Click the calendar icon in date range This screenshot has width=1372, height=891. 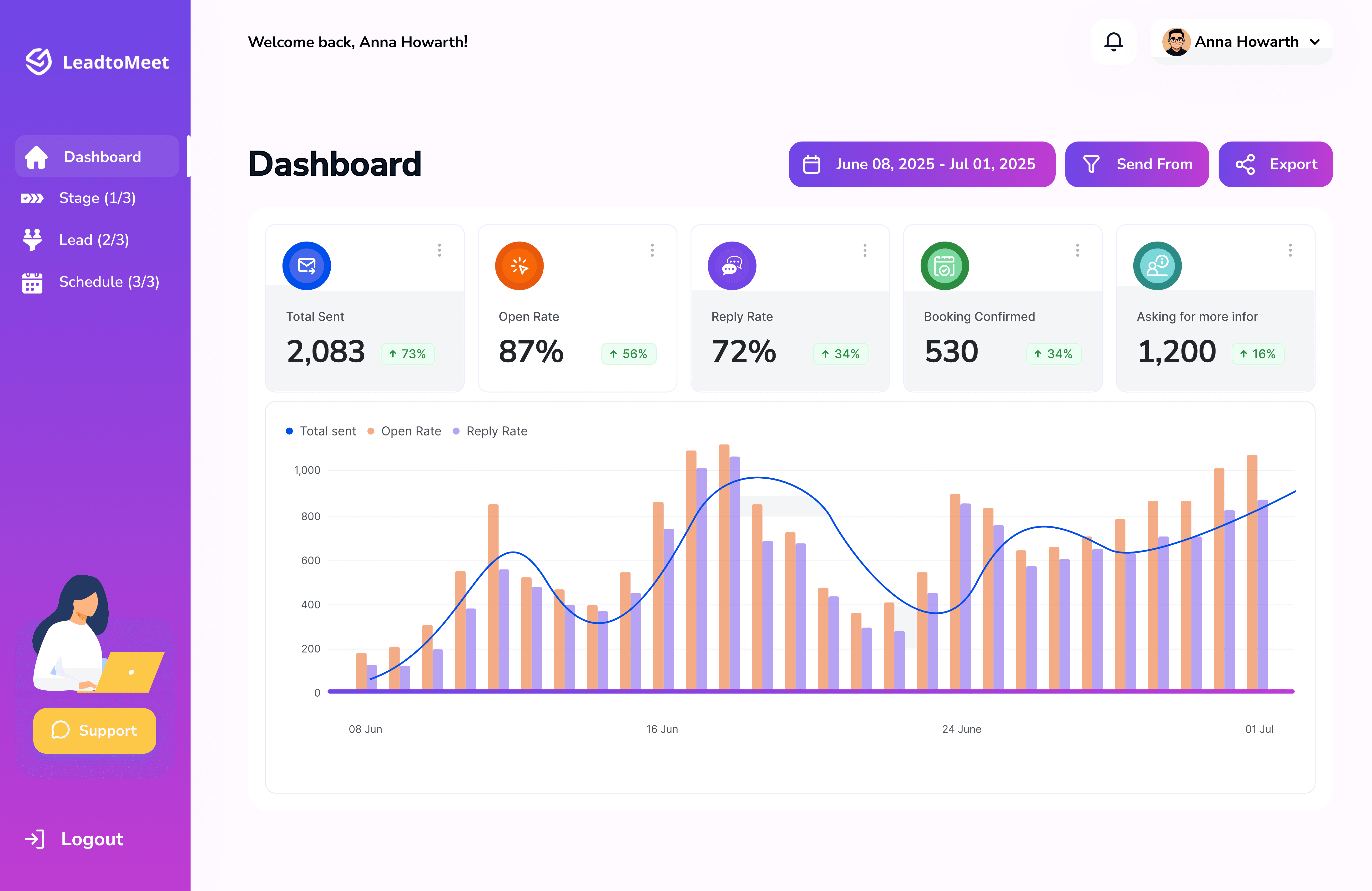812,164
